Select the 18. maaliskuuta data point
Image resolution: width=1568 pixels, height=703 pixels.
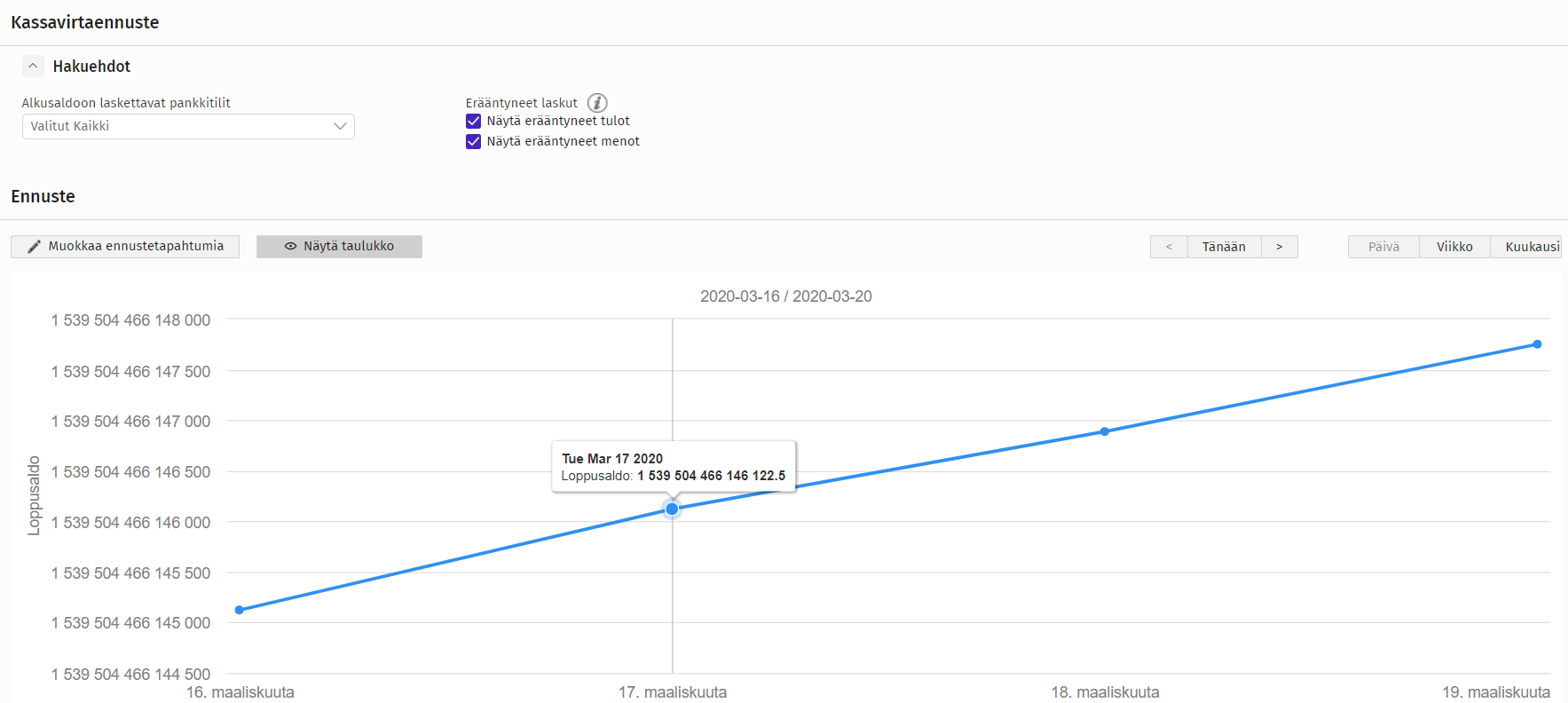[1105, 431]
